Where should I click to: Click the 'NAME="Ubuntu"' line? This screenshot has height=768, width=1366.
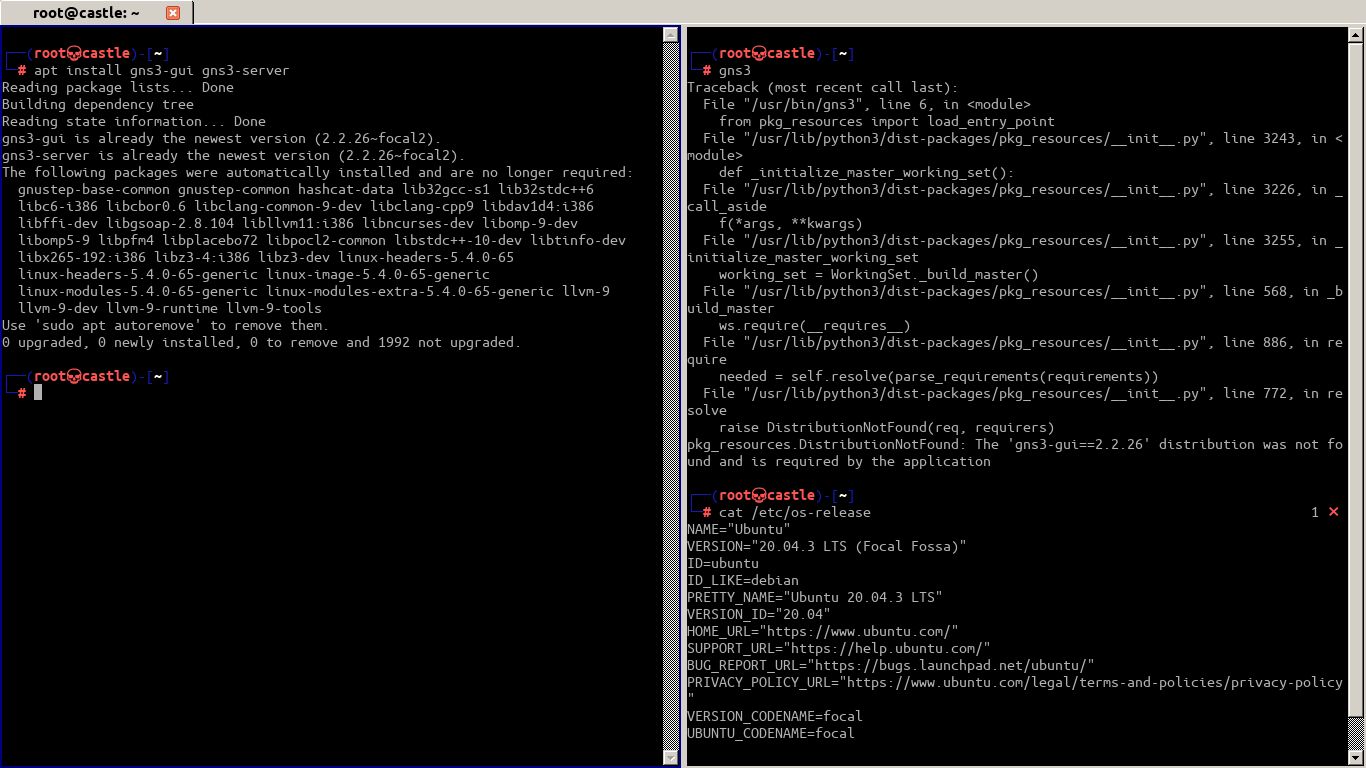coord(739,529)
